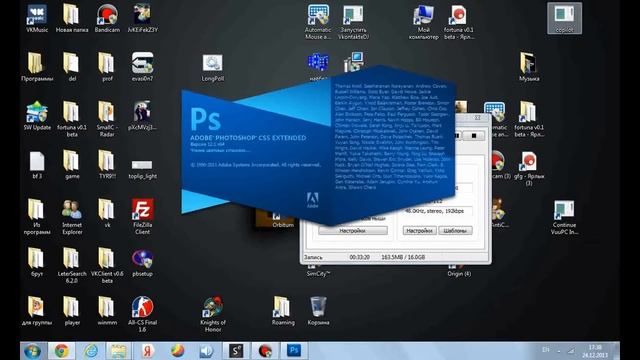Launch the Knights of Honor shortcut

coord(212,314)
